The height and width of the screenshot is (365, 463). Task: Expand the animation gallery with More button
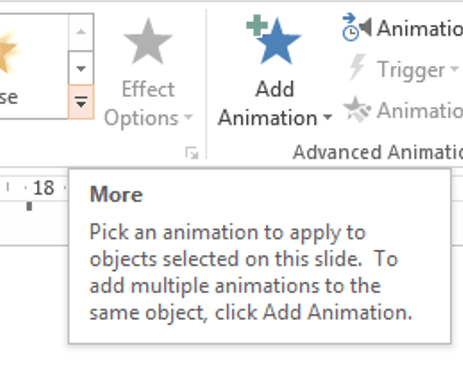tap(81, 102)
